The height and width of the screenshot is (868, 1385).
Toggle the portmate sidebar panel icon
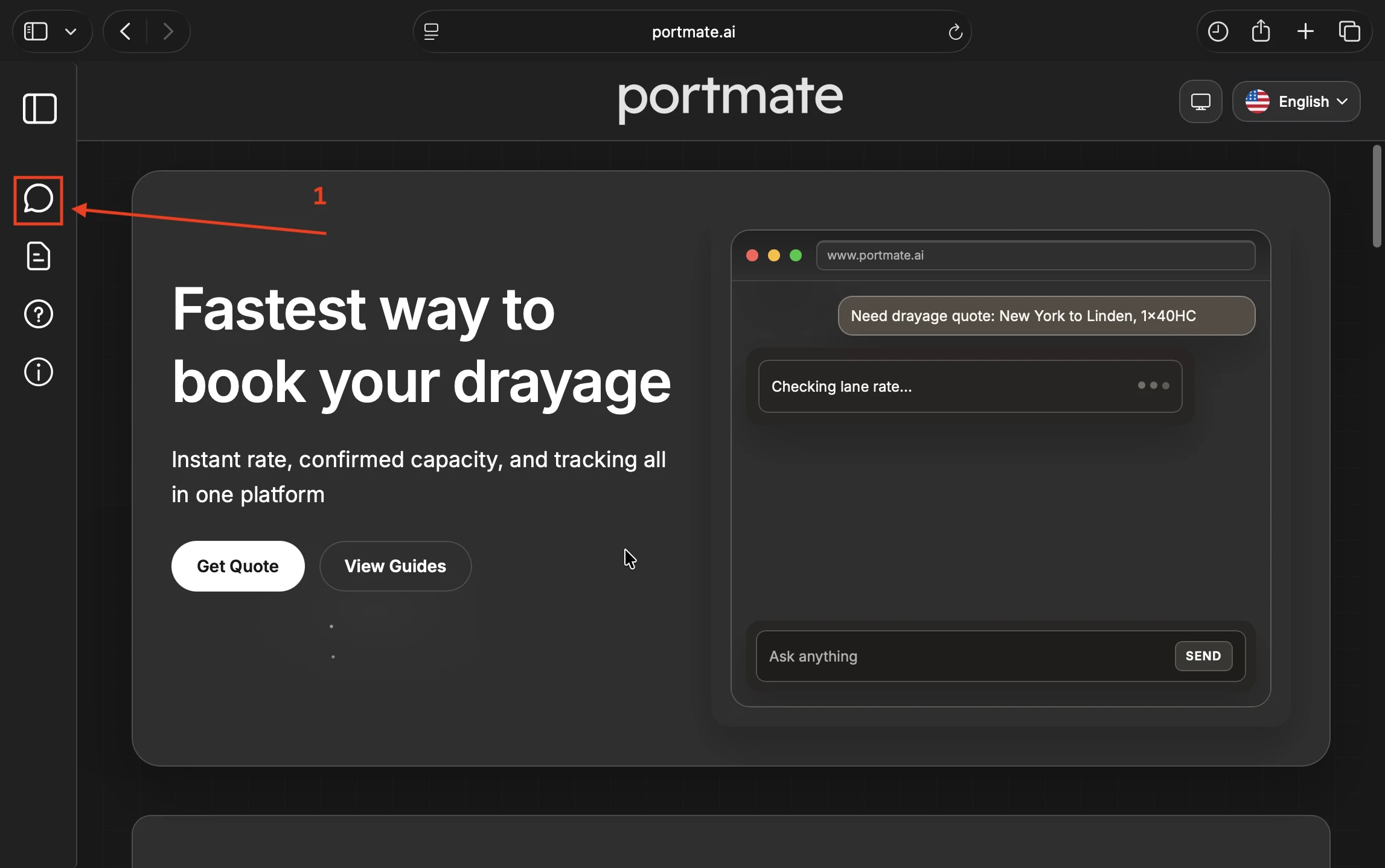tap(40, 109)
